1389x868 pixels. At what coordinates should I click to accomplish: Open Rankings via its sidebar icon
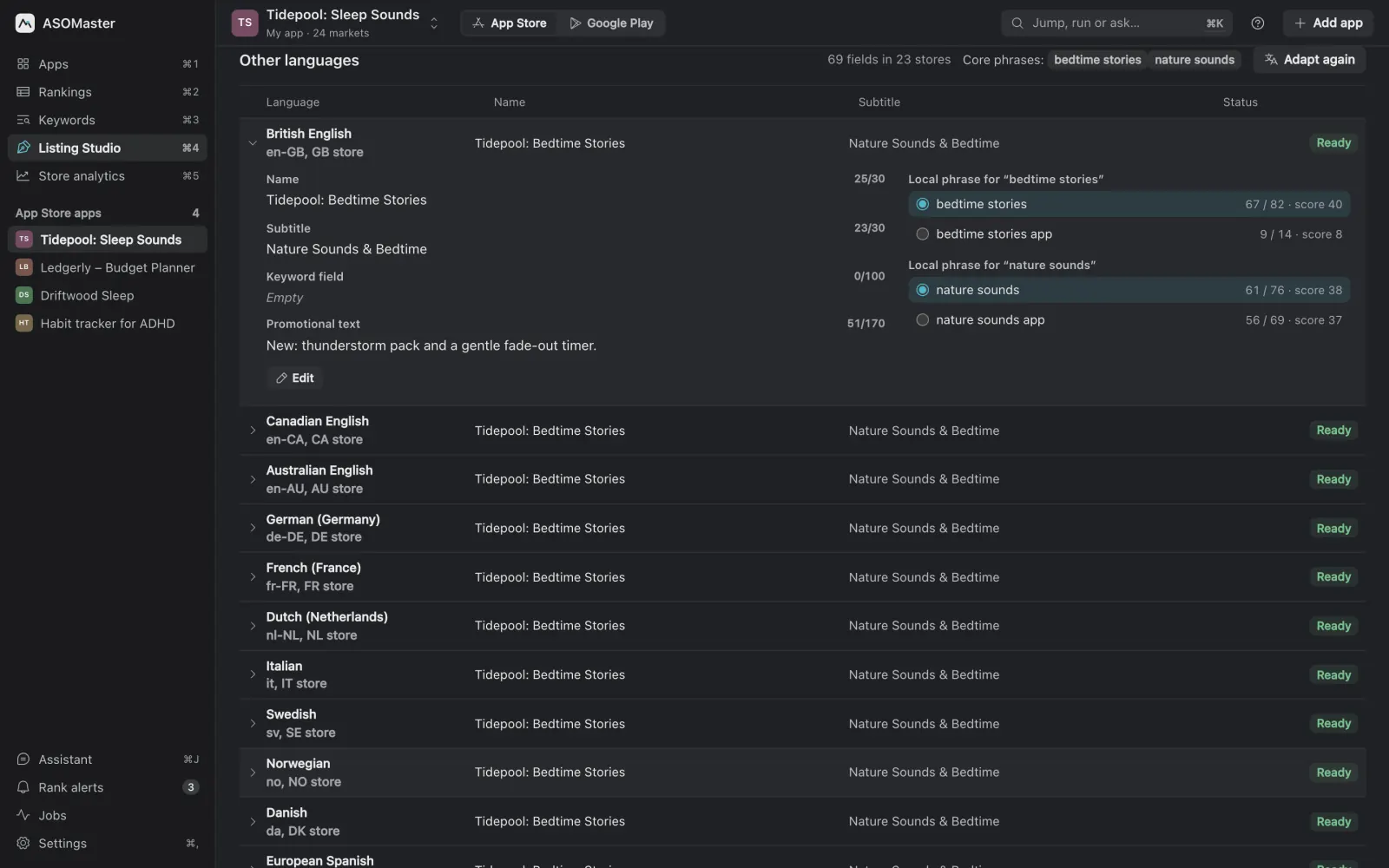pyautogui.click(x=23, y=92)
